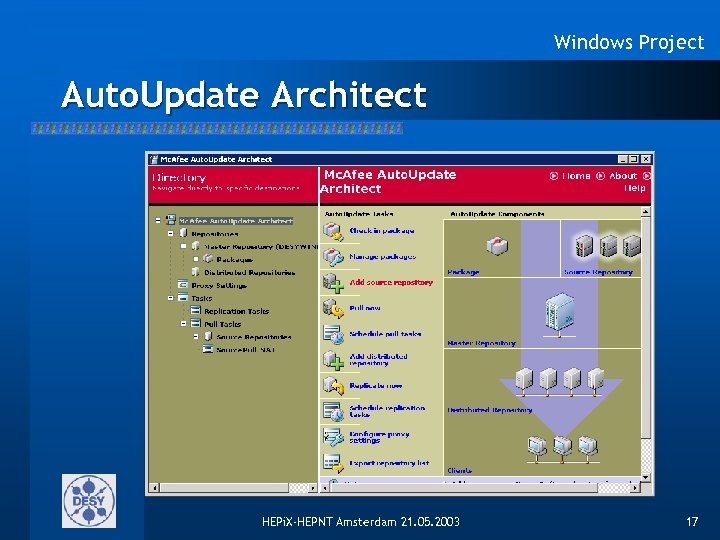Select Replication Tasks in the tree
Image resolution: width=720 pixels, height=540 pixels.
pyautogui.click(x=236, y=311)
